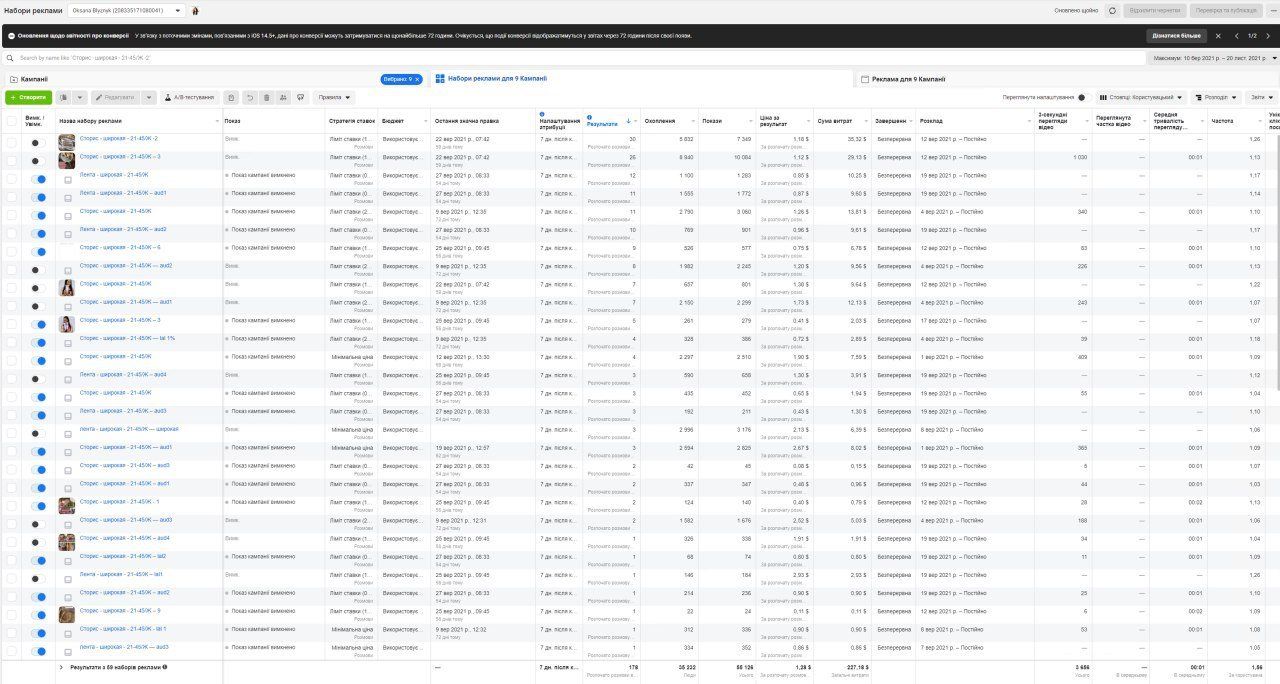Tick the select-all checkbox in header
This screenshot has width=1280, height=684.
(11, 121)
